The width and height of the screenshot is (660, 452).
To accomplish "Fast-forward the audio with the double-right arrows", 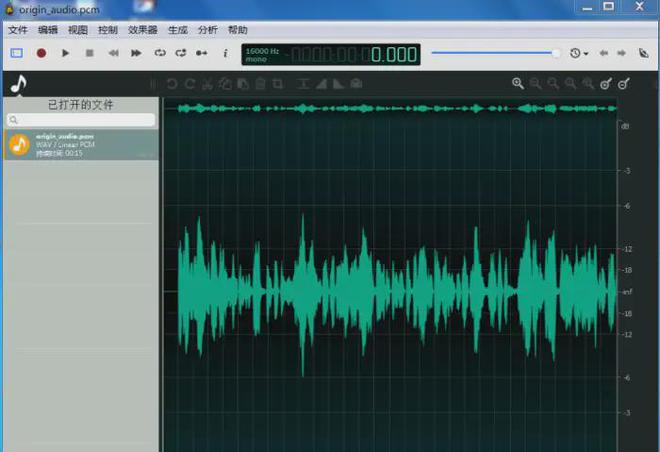I will (136, 53).
